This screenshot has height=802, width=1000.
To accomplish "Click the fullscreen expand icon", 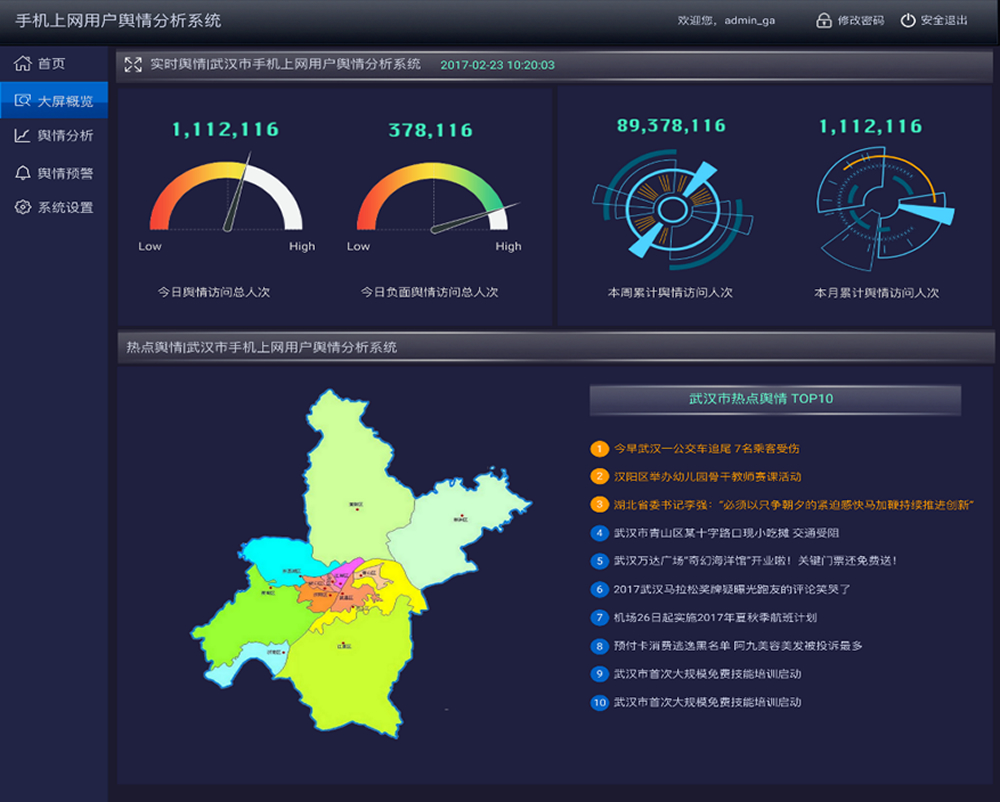I will click(x=133, y=65).
